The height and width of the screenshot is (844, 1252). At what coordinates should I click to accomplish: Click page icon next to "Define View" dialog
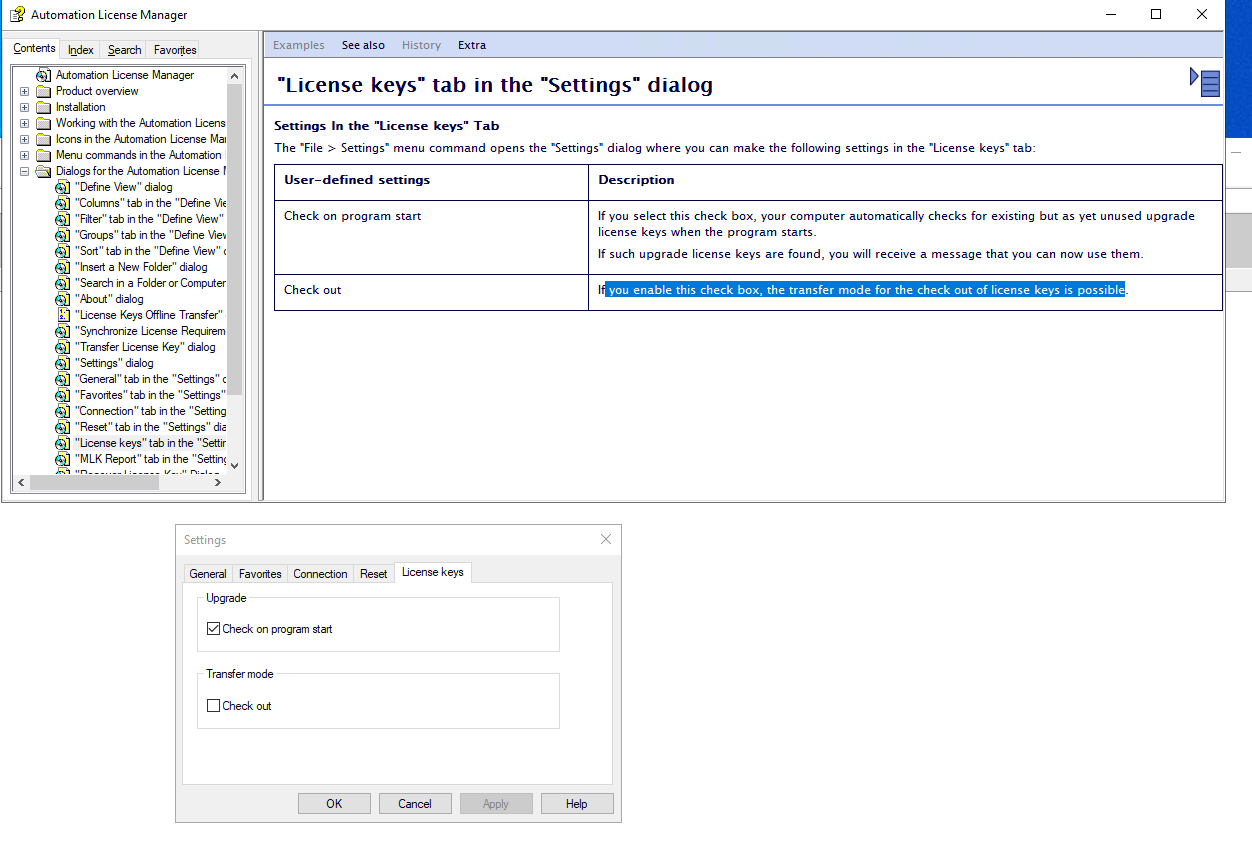pyautogui.click(x=62, y=187)
